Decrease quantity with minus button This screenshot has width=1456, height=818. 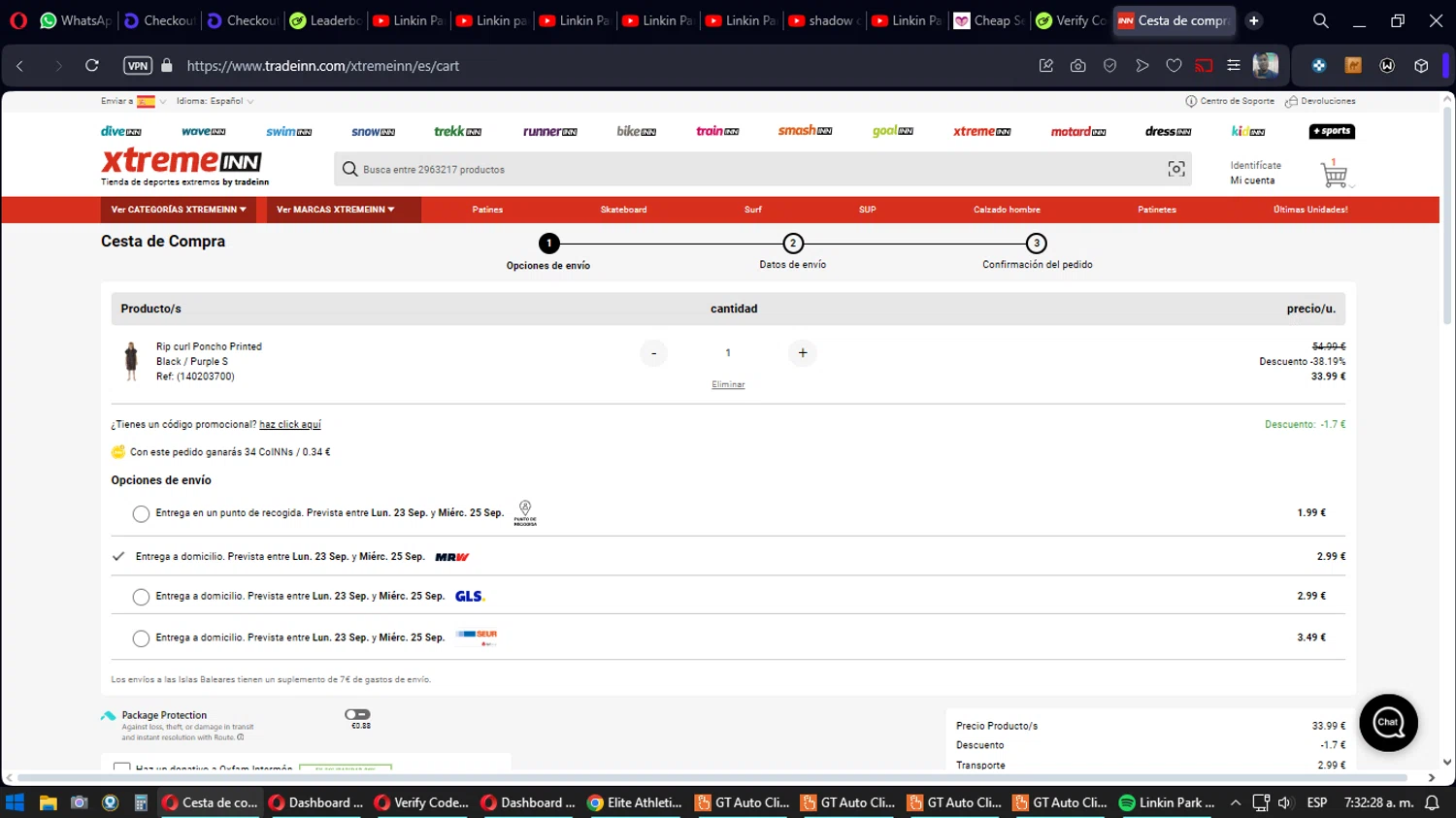coord(653,353)
